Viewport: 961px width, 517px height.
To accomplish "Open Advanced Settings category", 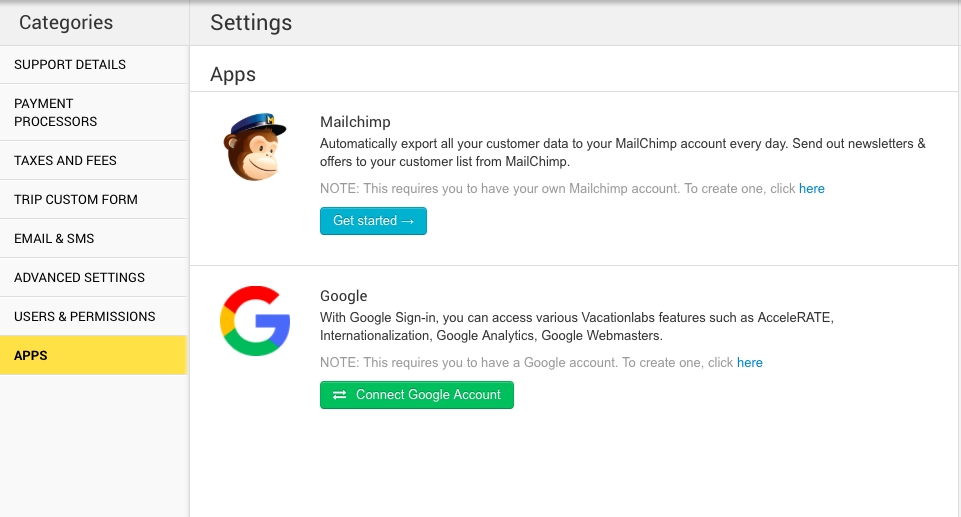I will pos(79,278).
